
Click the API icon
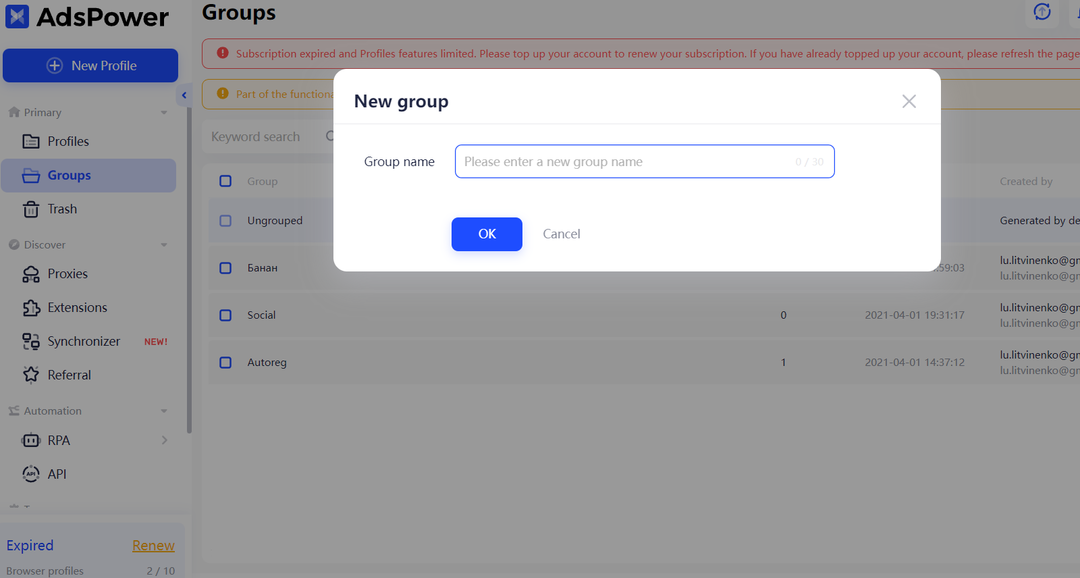[31, 474]
